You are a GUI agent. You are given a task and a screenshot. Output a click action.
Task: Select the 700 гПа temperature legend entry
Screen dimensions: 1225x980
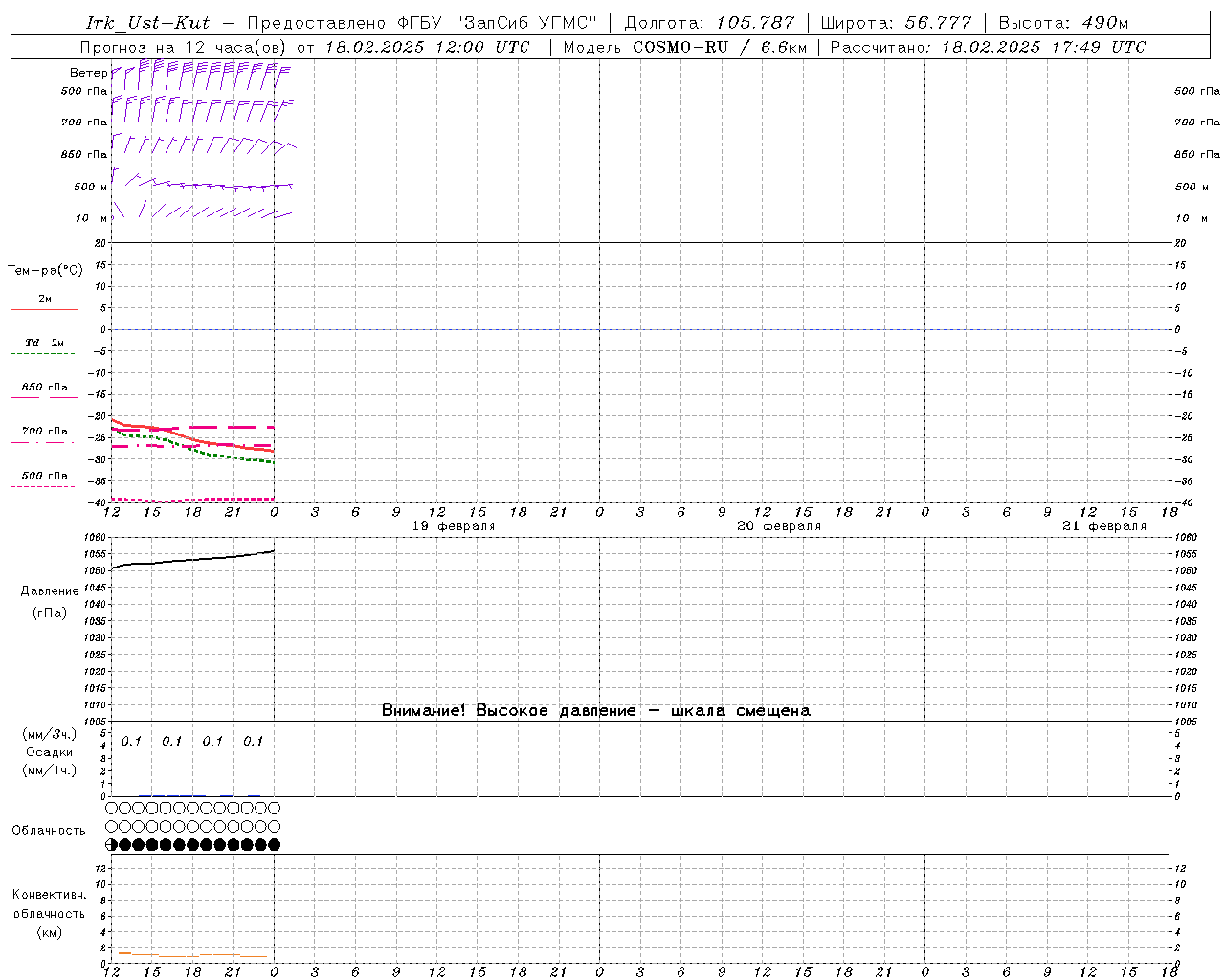[x=44, y=434]
